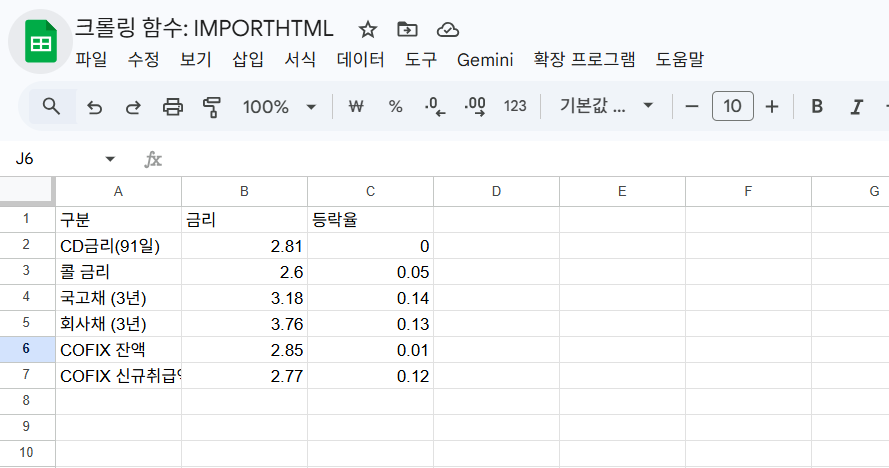Click the redo arrow
889x468 pixels.
[x=133, y=107]
